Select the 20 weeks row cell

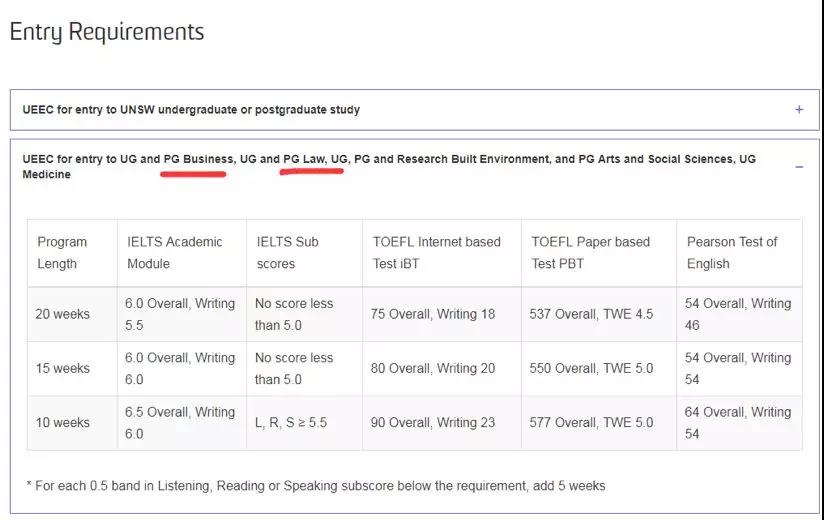coord(73,314)
